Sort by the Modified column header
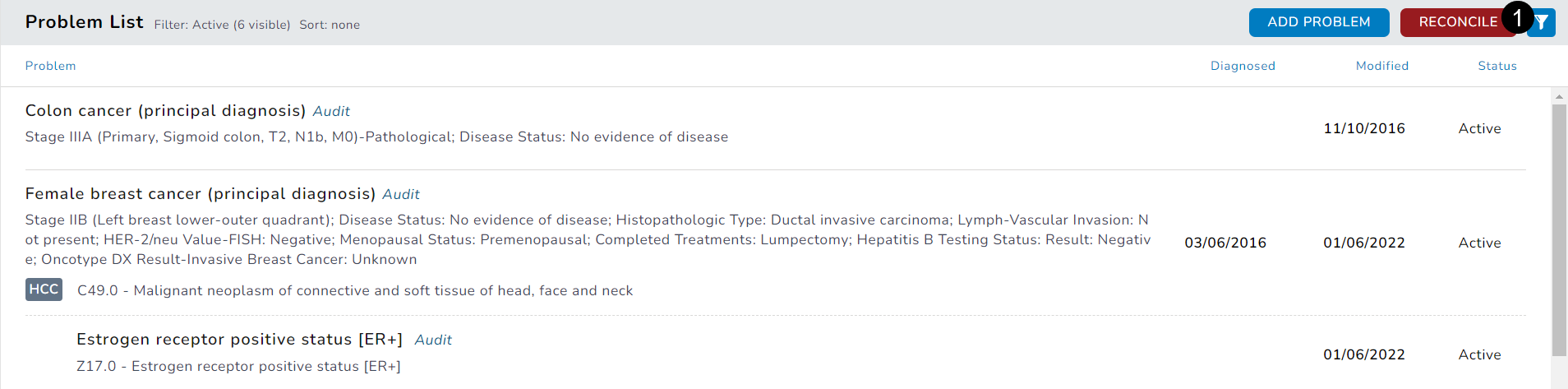The height and width of the screenshot is (389, 1568). coord(1381,66)
